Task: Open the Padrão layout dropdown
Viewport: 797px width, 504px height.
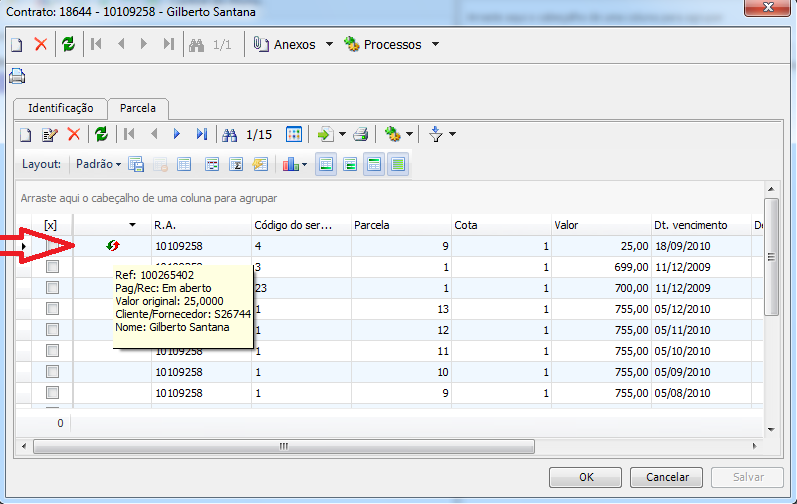Action: click(x=99, y=164)
